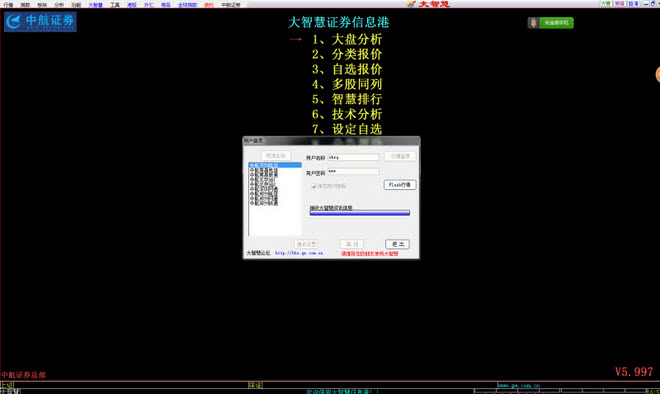The image size is (660, 394).
Task: Click the www.gw.com.cn address in the status bar
Action: click(x=518, y=385)
